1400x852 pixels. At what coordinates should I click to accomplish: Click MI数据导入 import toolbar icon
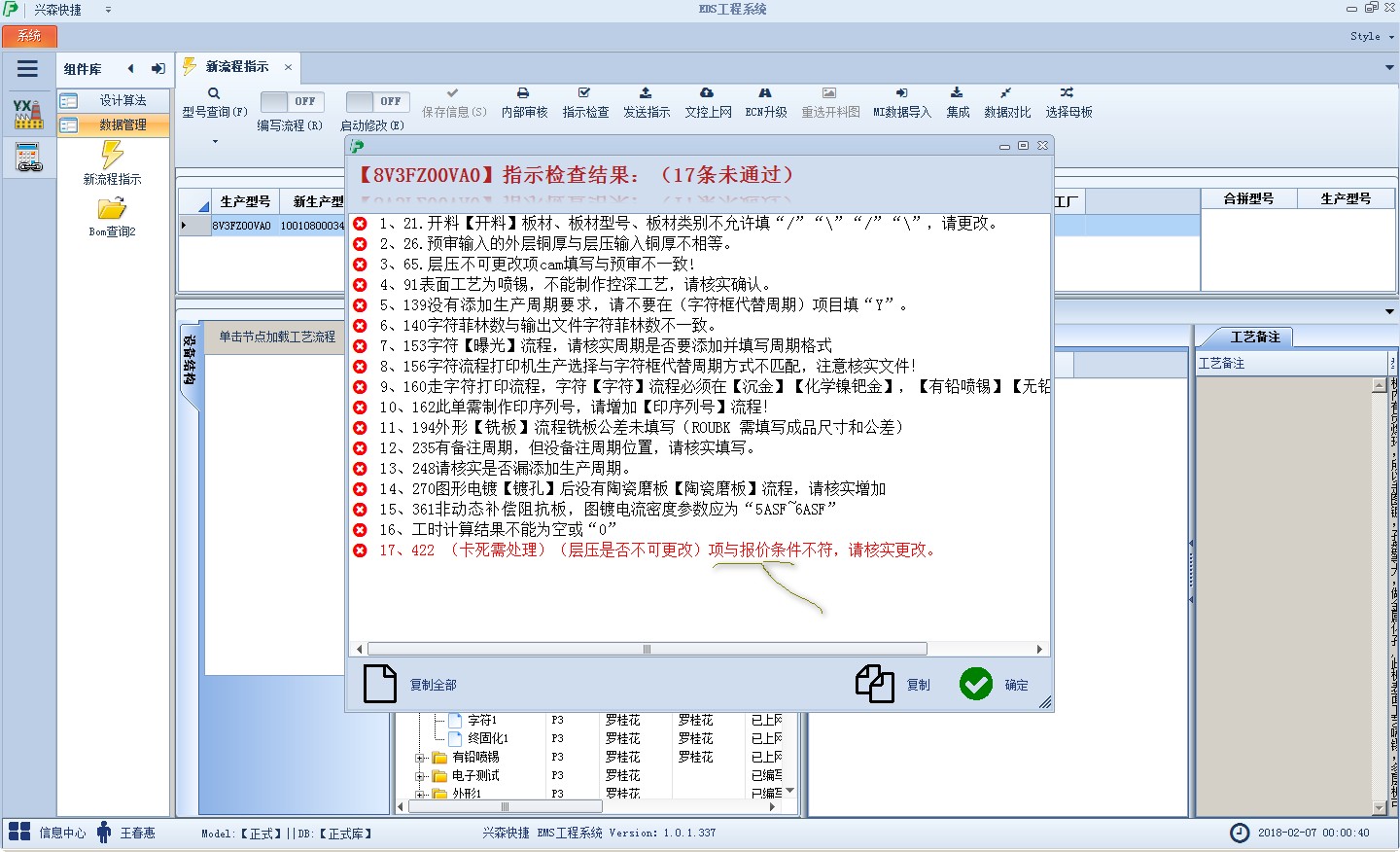pos(901,93)
